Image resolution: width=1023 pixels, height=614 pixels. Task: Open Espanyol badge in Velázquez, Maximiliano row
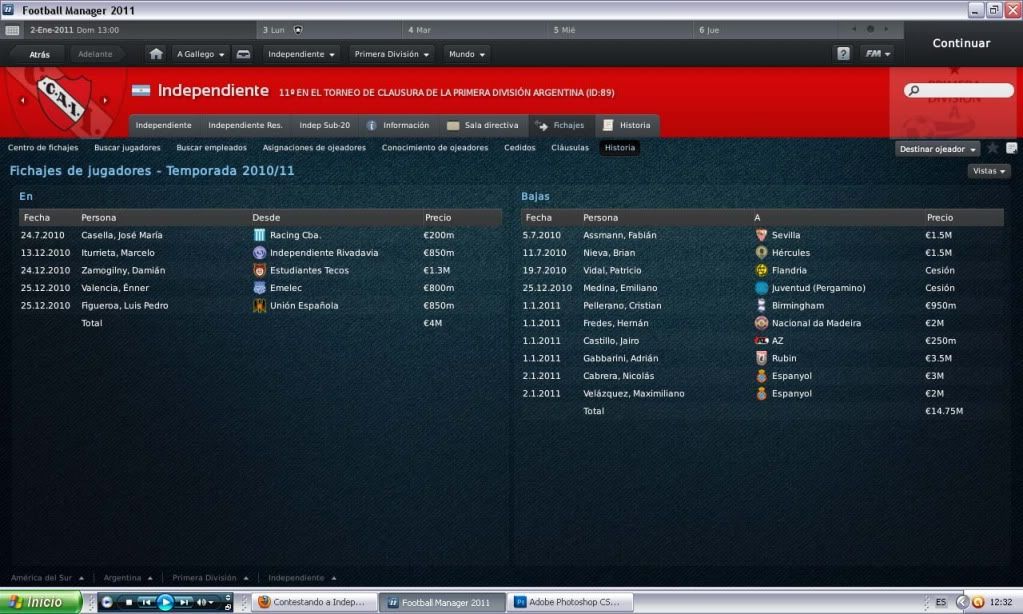click(761, 393)
